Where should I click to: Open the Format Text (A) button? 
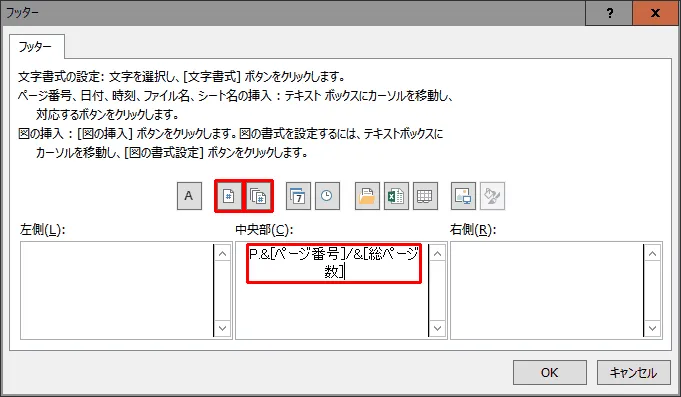coord(189,196)
